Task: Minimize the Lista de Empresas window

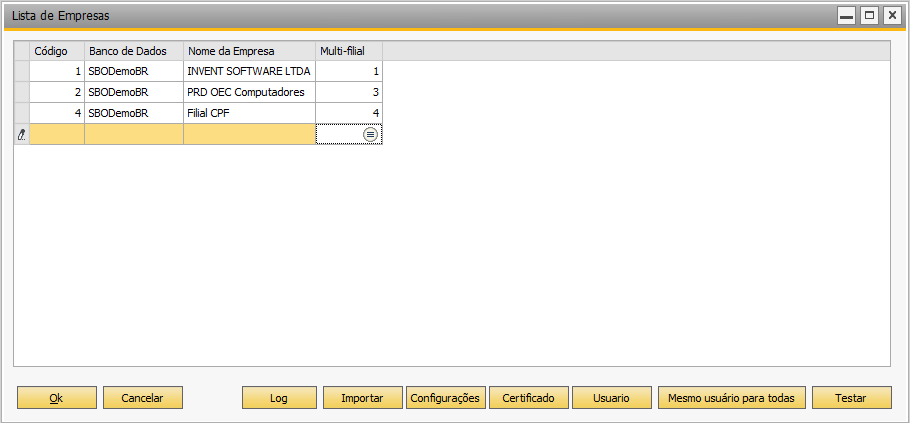Action: point(847,16)
